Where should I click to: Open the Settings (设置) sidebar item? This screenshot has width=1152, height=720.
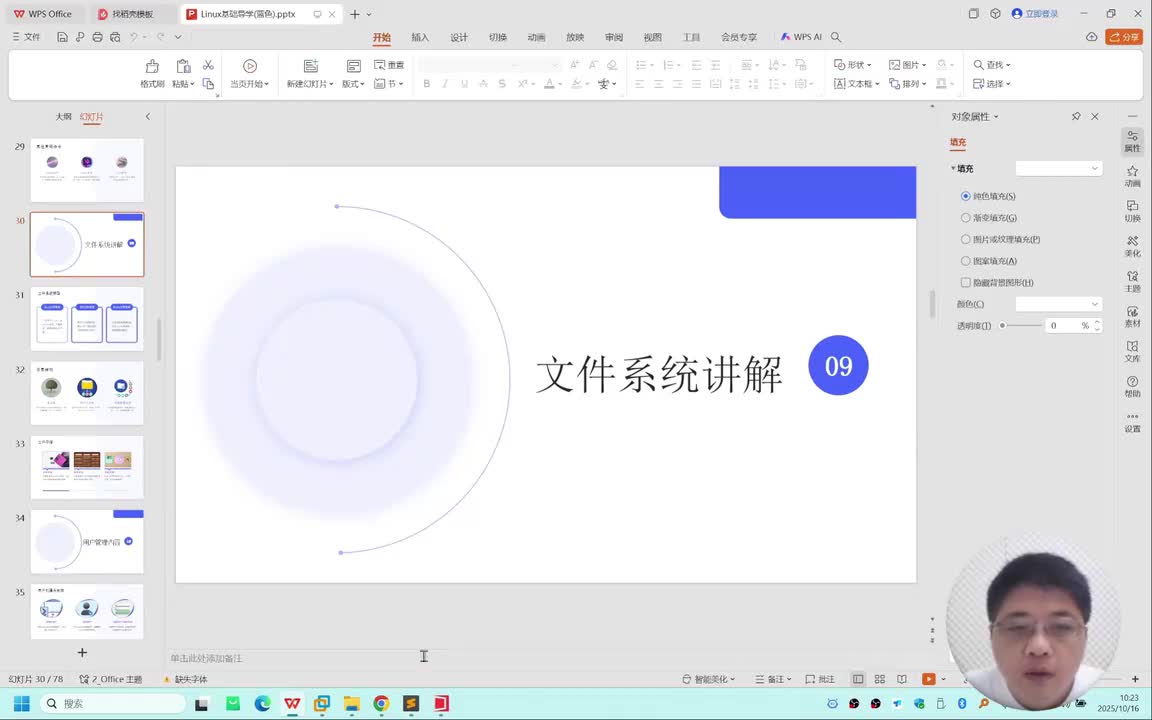tap(1132, 422)
